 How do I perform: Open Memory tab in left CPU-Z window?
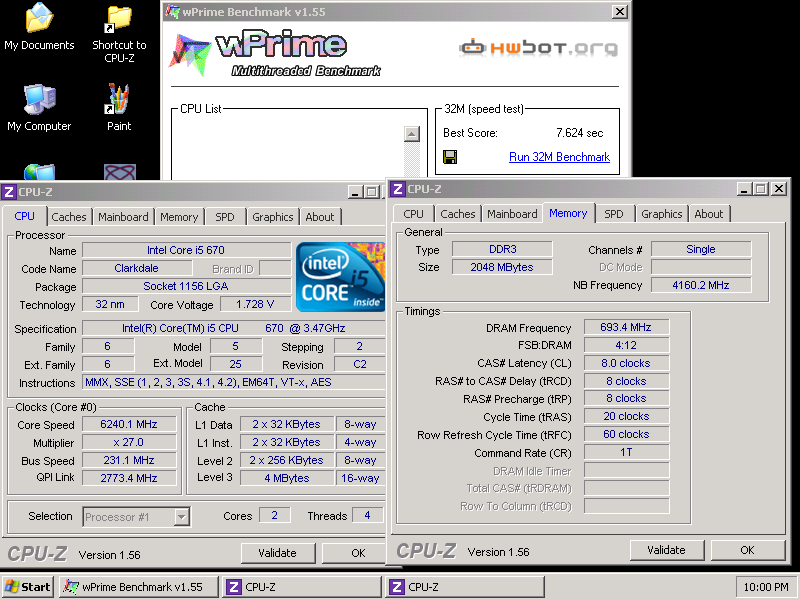[179, 217]
